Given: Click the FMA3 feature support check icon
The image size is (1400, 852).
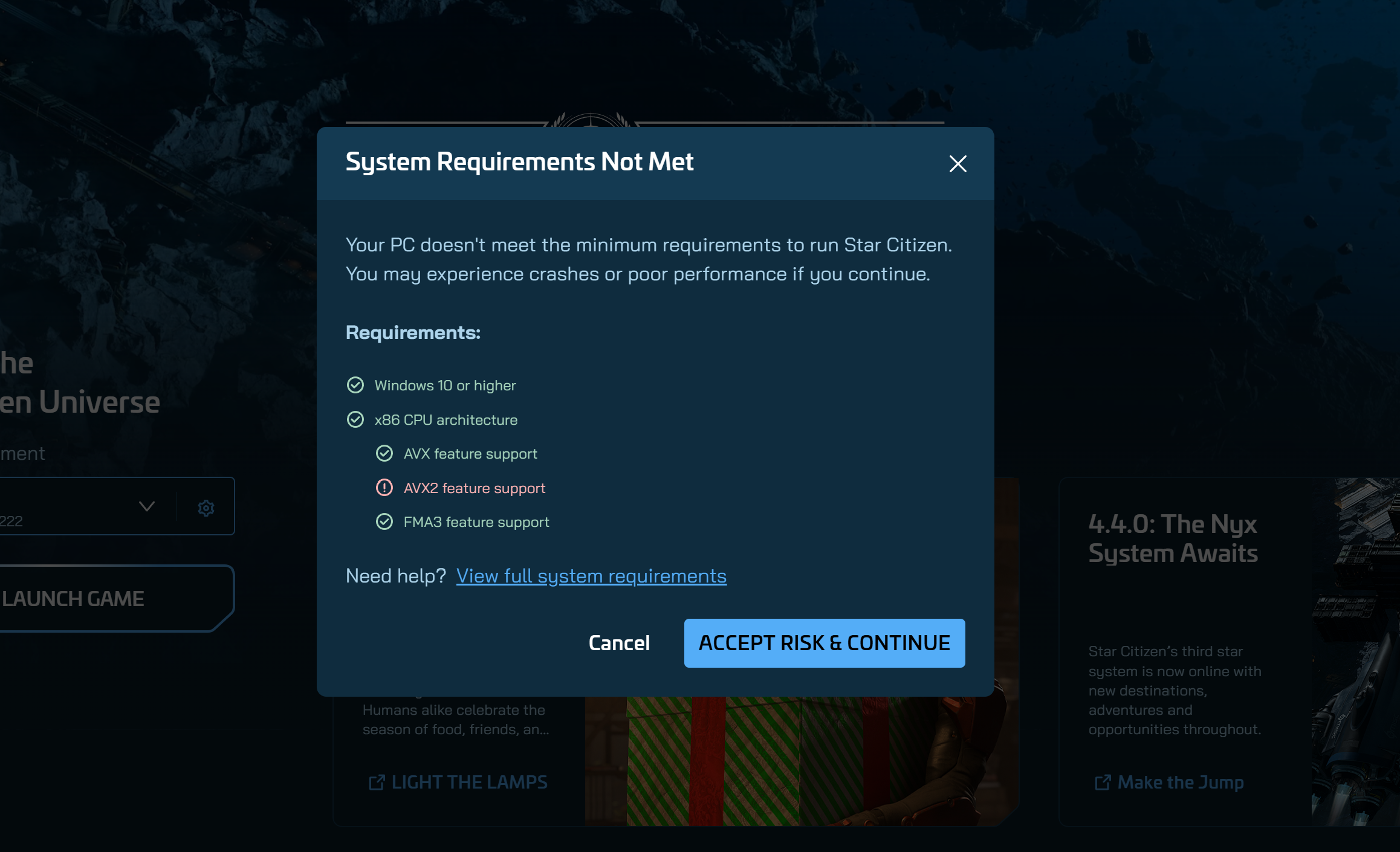Looking at the screenshot, I should click(384, 522).
